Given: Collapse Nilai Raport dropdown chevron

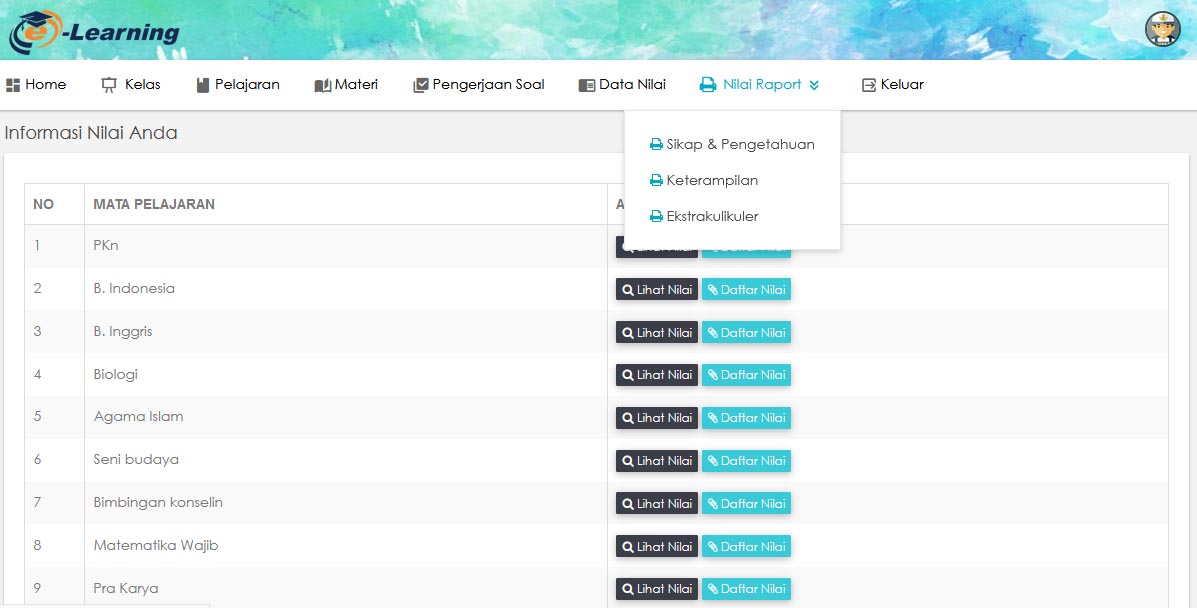Looking at the screenshot, I should tap(814, 85).
